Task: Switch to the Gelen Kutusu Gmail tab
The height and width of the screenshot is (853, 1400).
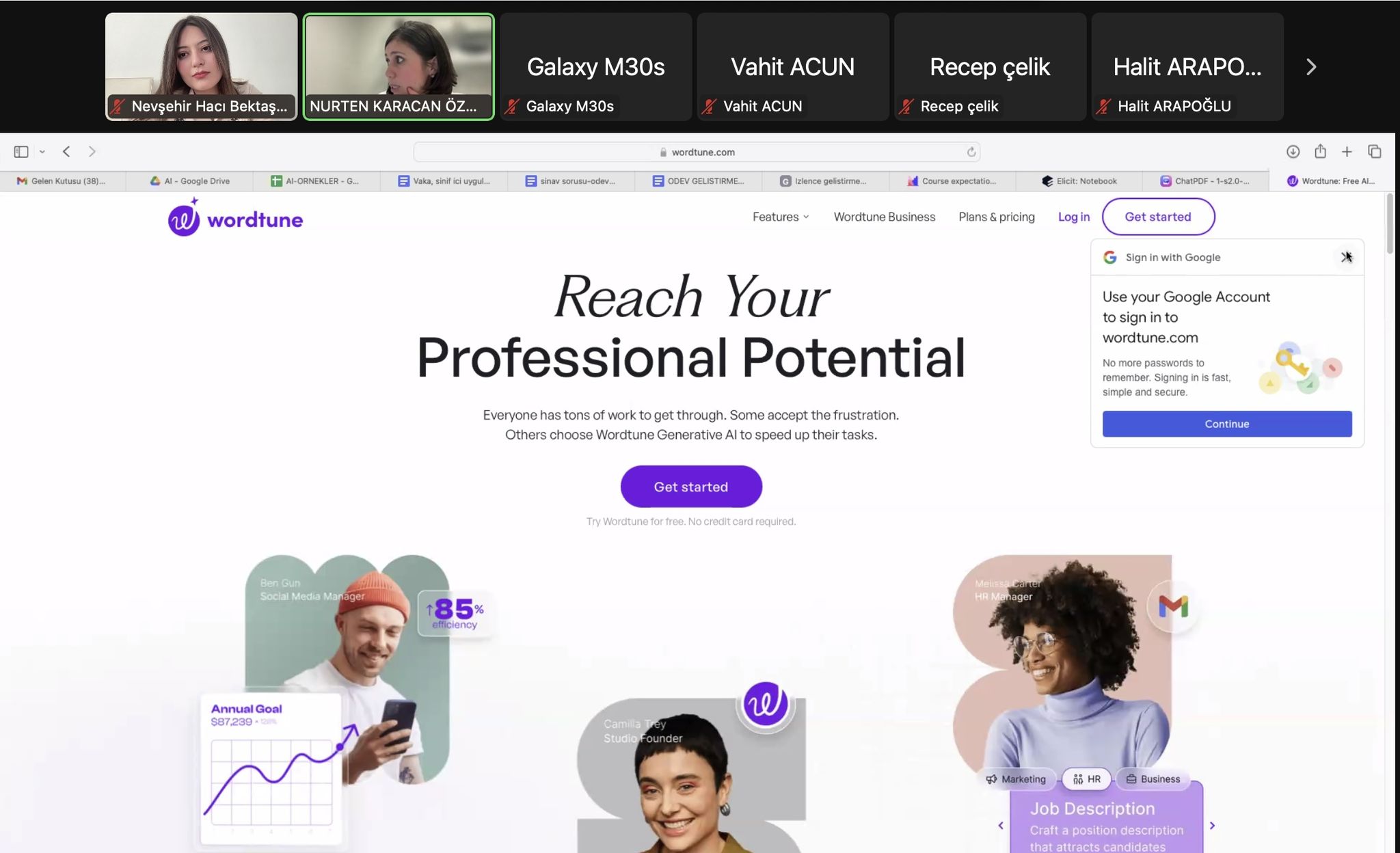Action: 62,181
